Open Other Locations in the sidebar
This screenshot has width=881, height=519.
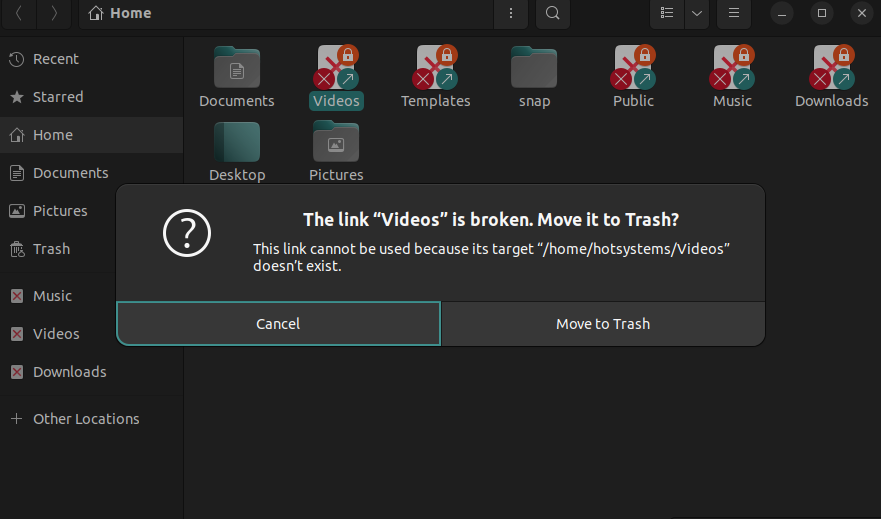tap(92, 419)
